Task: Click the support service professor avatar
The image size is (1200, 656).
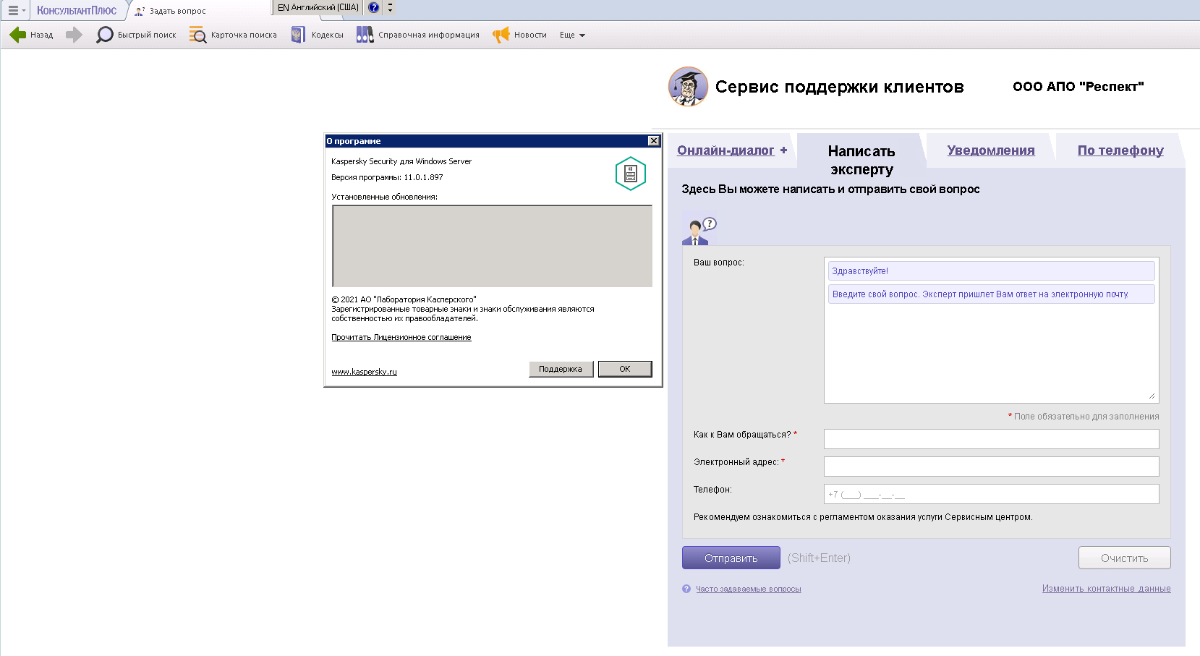Action: point(687,87)
